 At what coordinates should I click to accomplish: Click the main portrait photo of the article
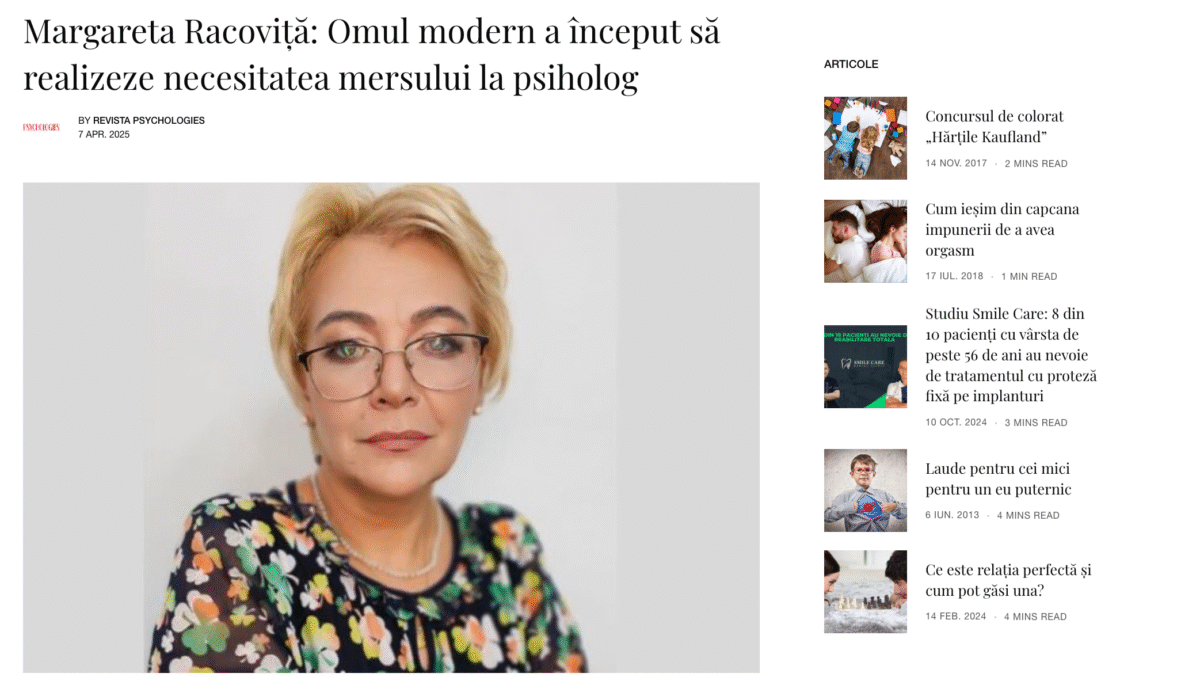tap(391, 427)
